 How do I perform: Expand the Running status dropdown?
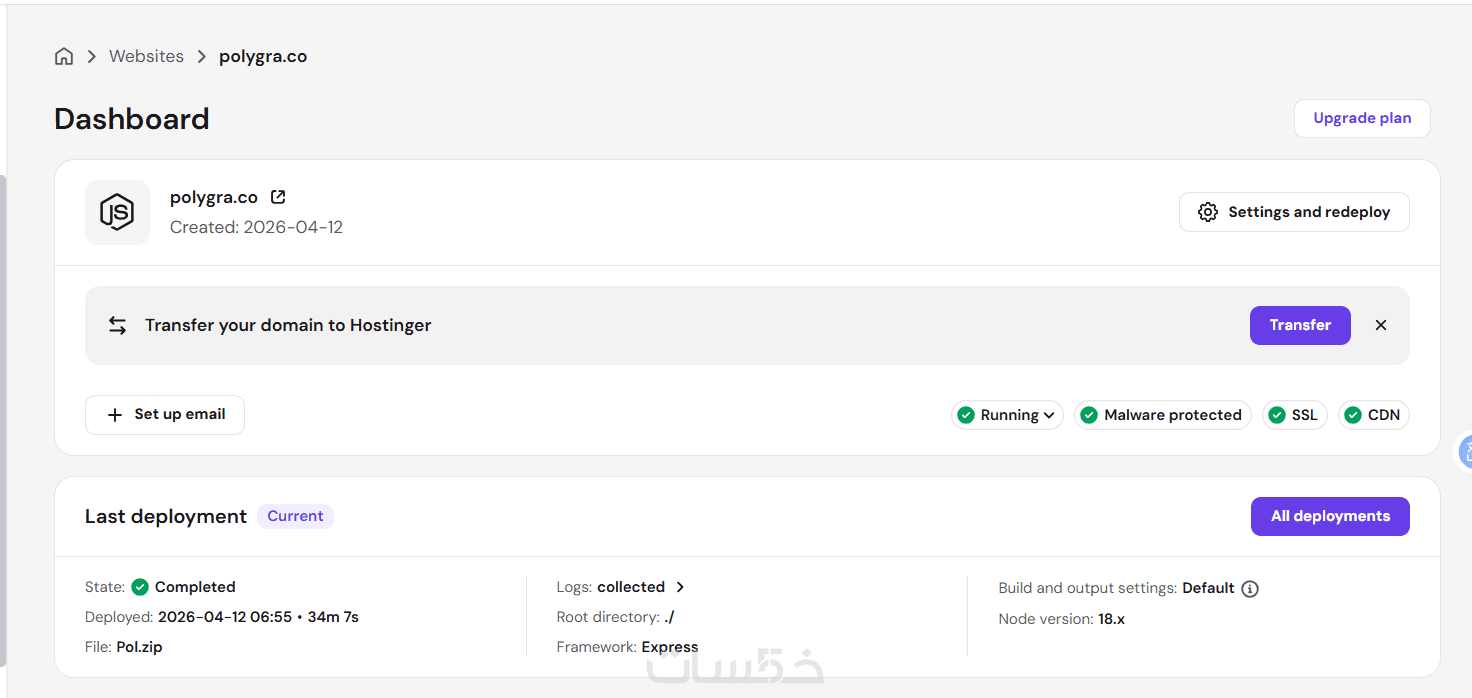(1007, 415)
